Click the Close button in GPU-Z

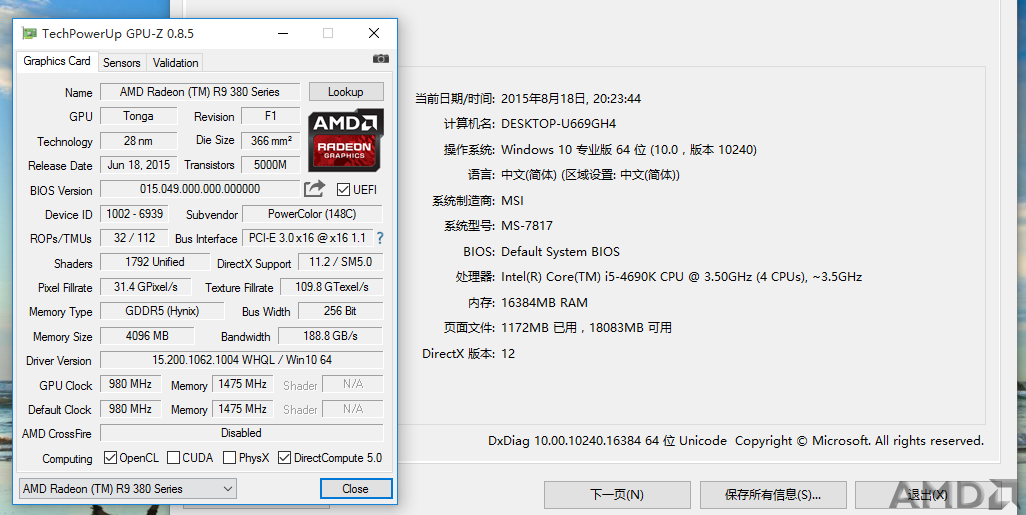[x=356, y=489]
